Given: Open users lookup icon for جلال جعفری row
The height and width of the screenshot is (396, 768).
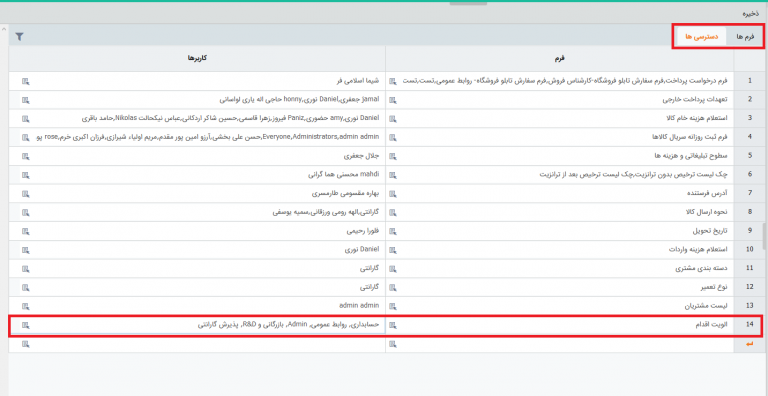Looking at the screenshot, I should tap(25, 156).
